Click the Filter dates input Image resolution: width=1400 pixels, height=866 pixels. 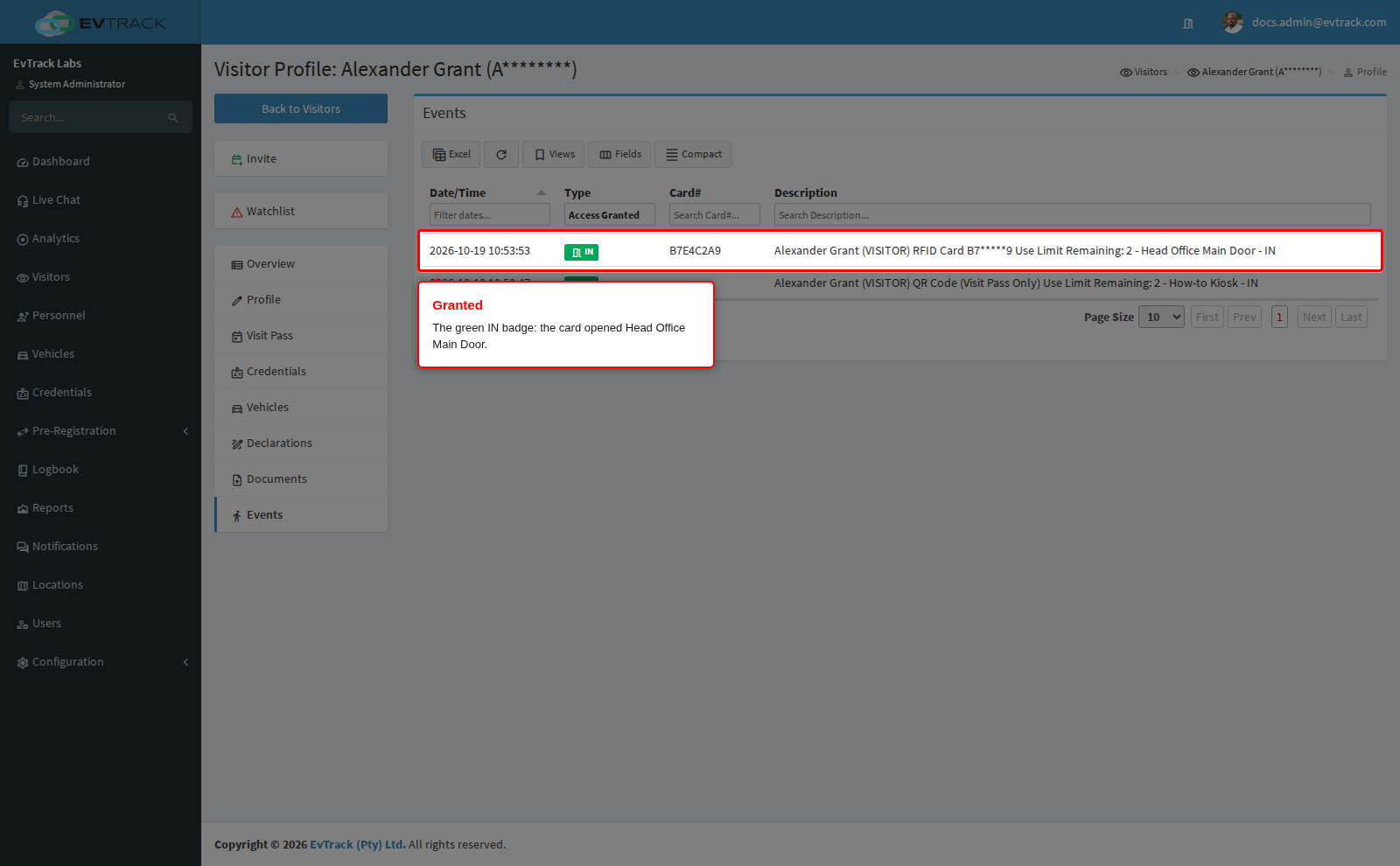489,215
